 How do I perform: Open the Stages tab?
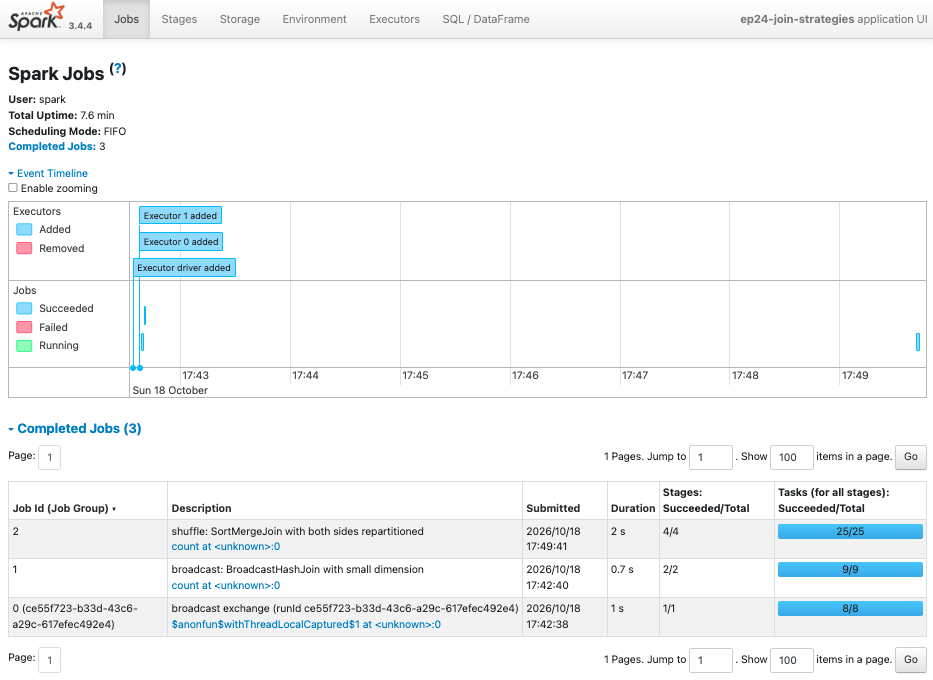point(179,19)
